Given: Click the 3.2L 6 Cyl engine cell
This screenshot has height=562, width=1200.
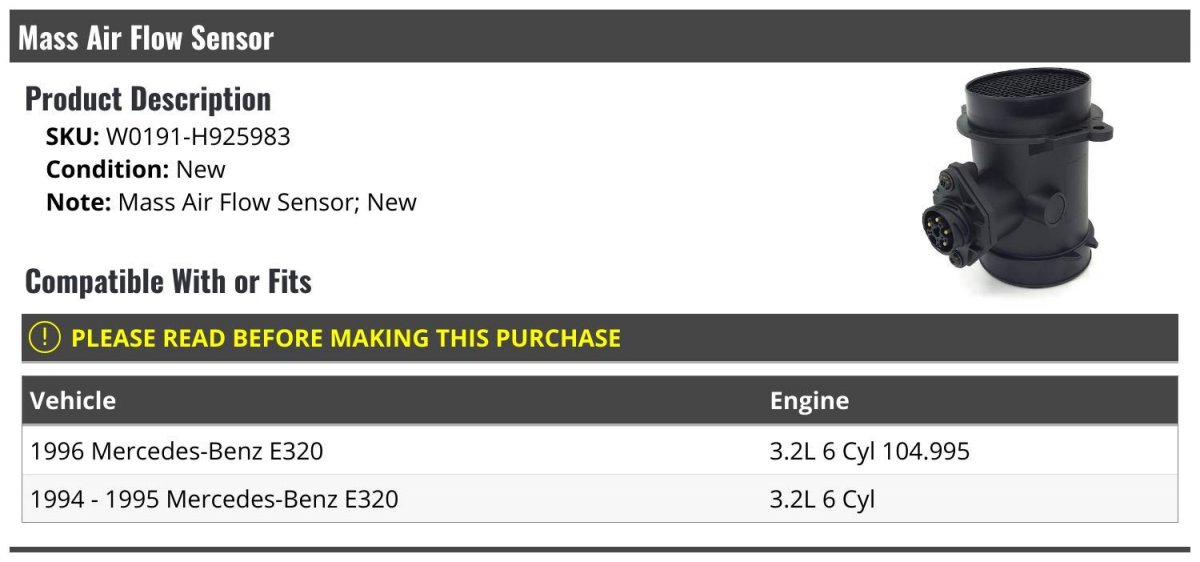Looking at the screenshot, I should (x=822, y=498).
